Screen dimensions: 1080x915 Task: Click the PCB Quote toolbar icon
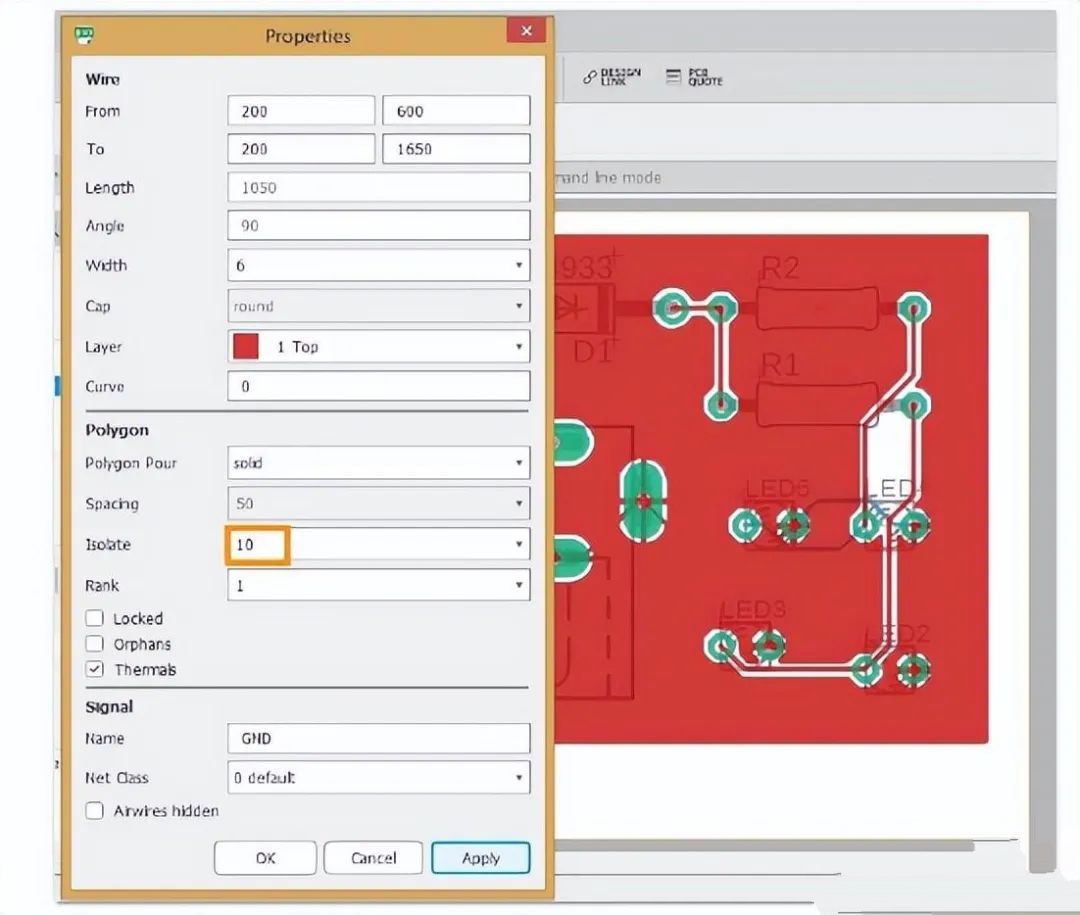[x=693, y=77]
